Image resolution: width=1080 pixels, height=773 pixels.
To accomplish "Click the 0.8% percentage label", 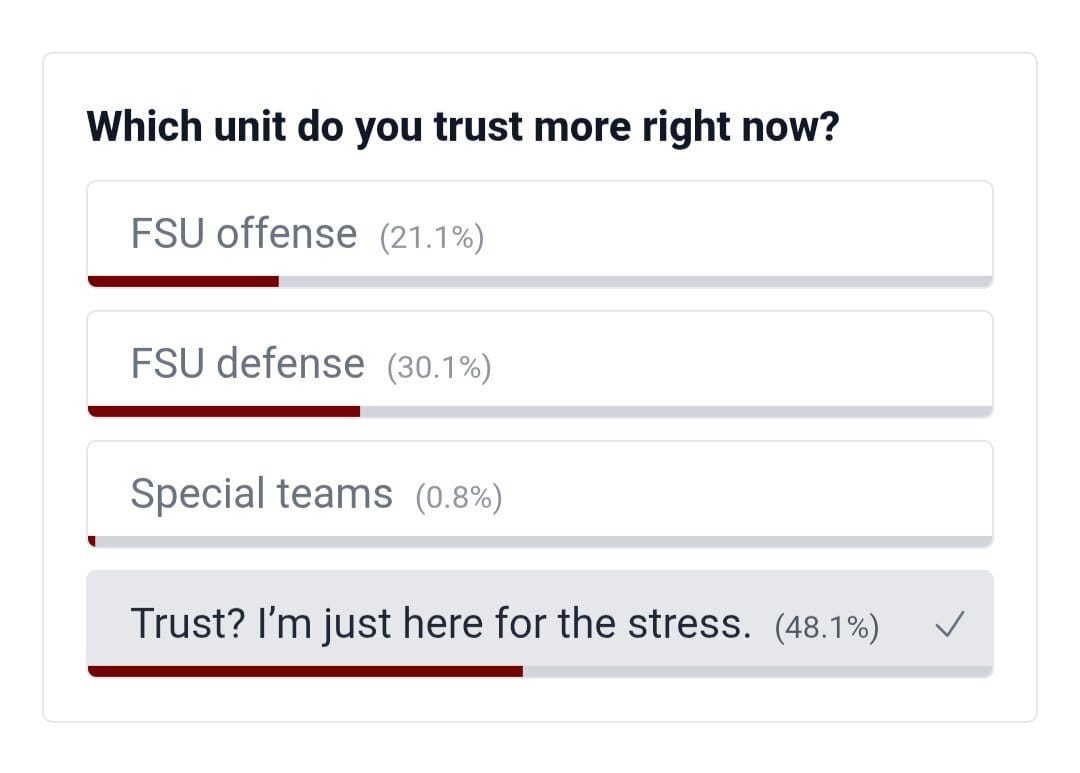I will click(x=458, y=498).
